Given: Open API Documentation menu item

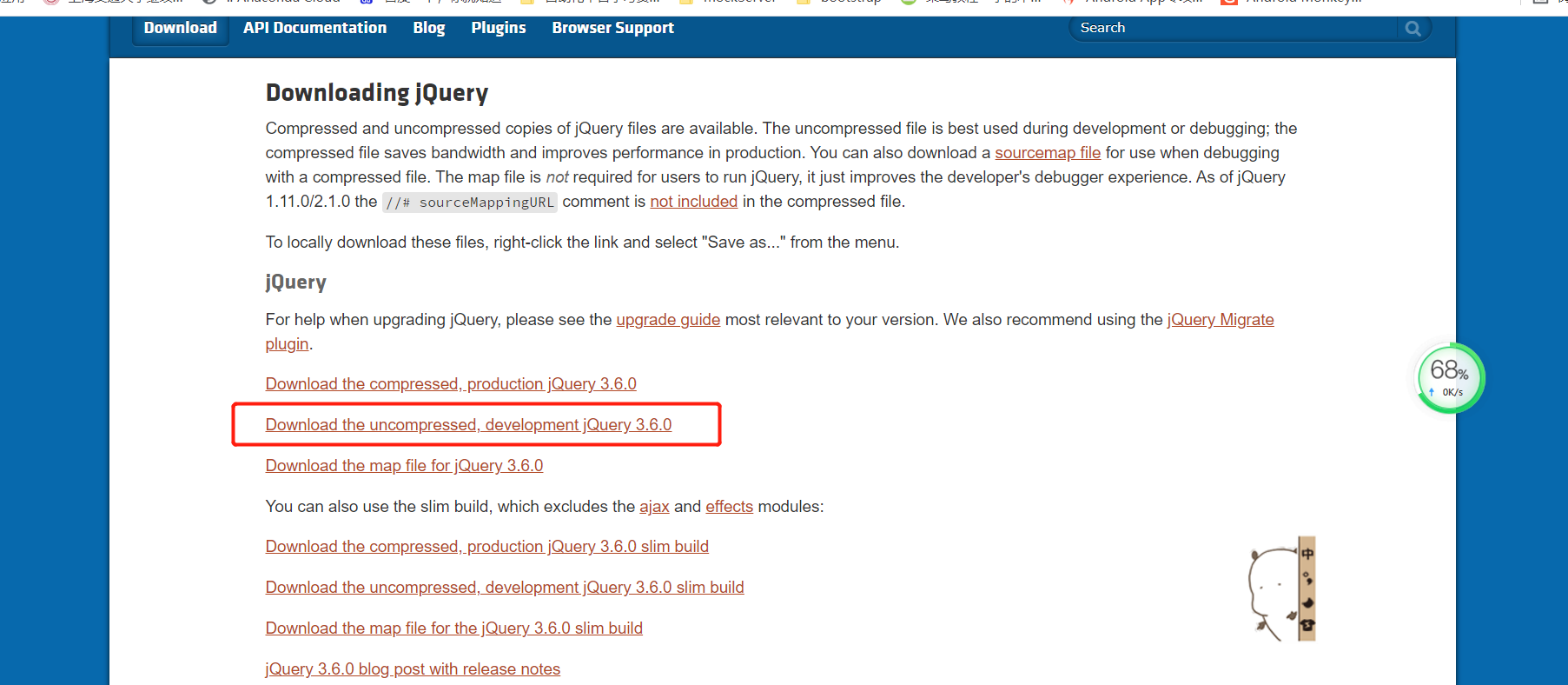Looking at the screenshot, I should 314,28.
